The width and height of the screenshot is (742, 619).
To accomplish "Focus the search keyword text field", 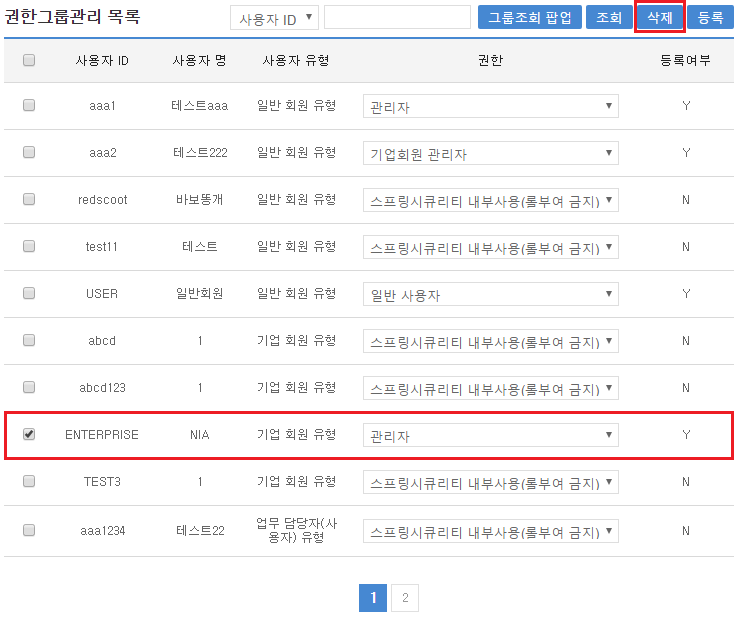I will [x=397, y=18].
